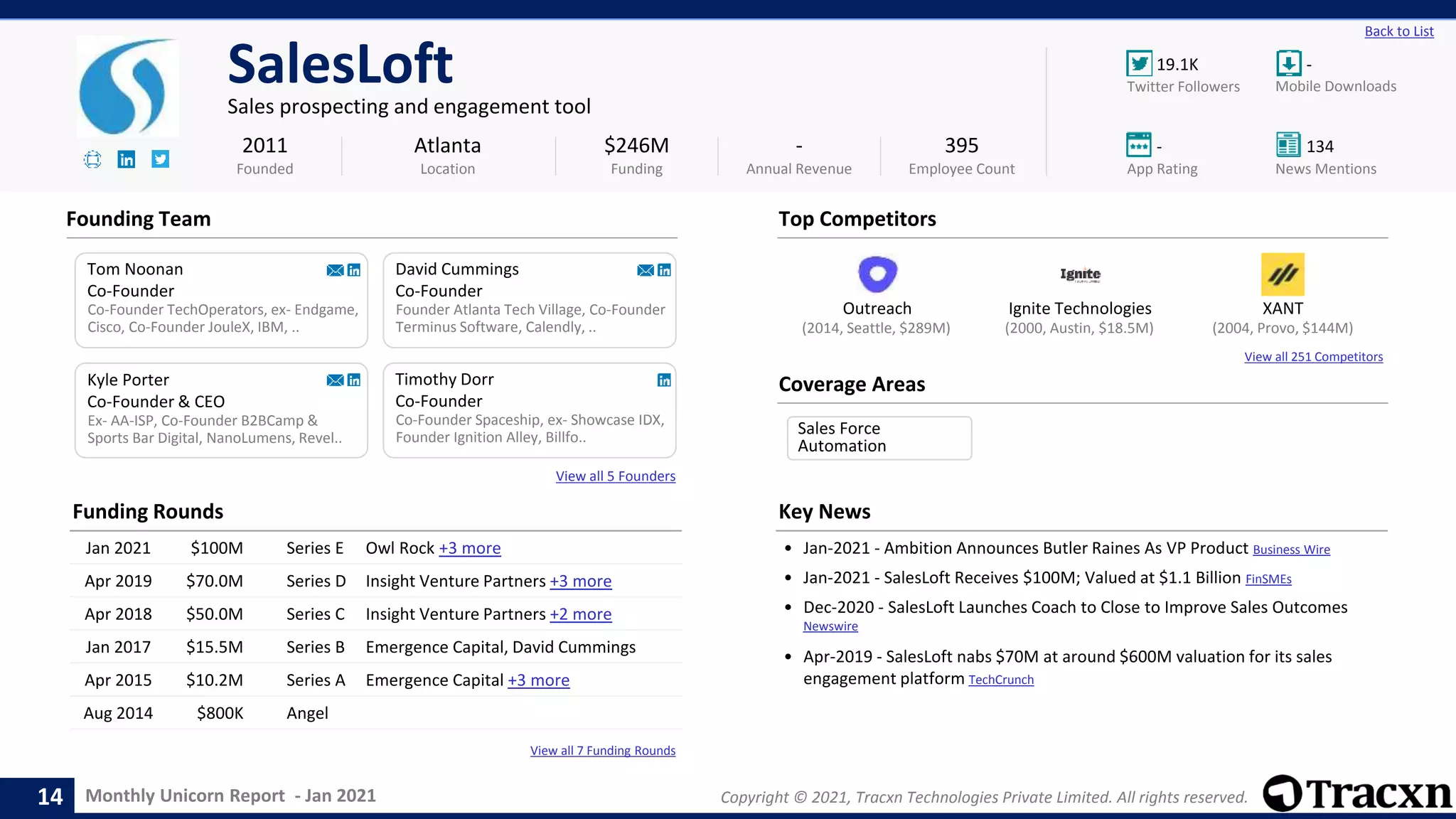Viewport: 1456px width, 819px height.
Task: Click the Tracxn logo in footer
Action: pyautogui.click(x=1356, y=793)
